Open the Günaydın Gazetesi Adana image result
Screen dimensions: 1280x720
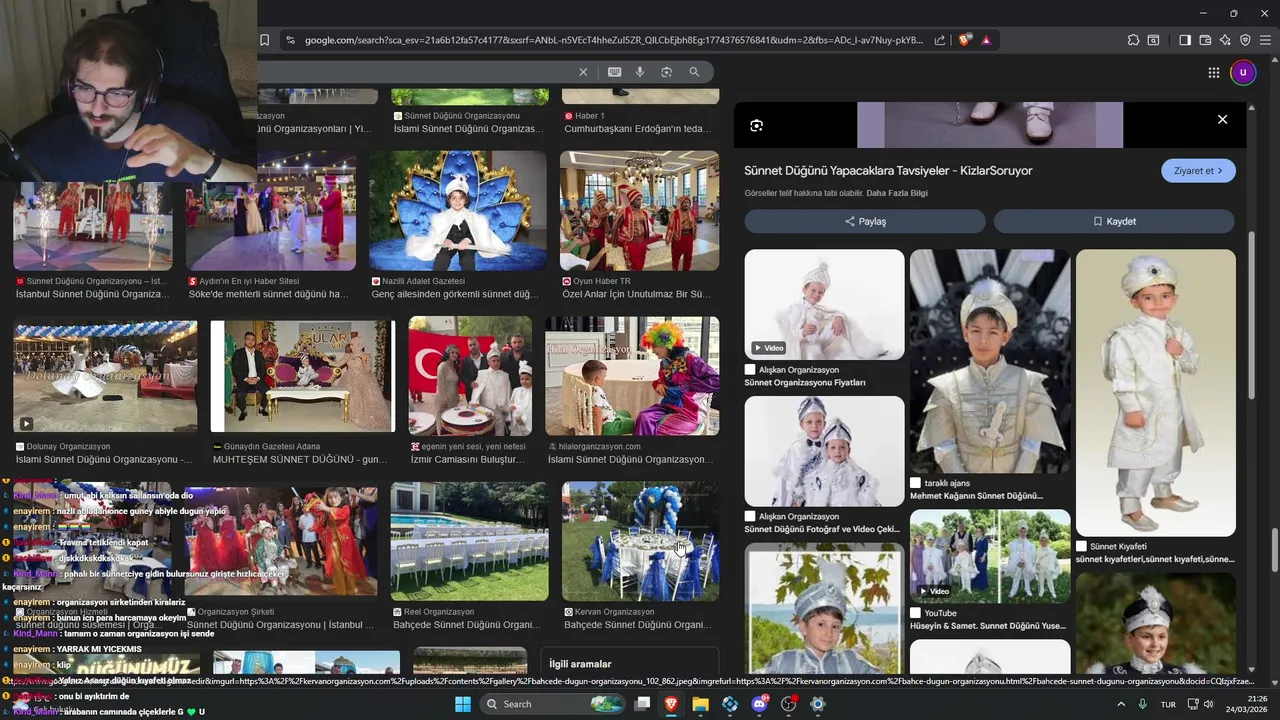302,377
